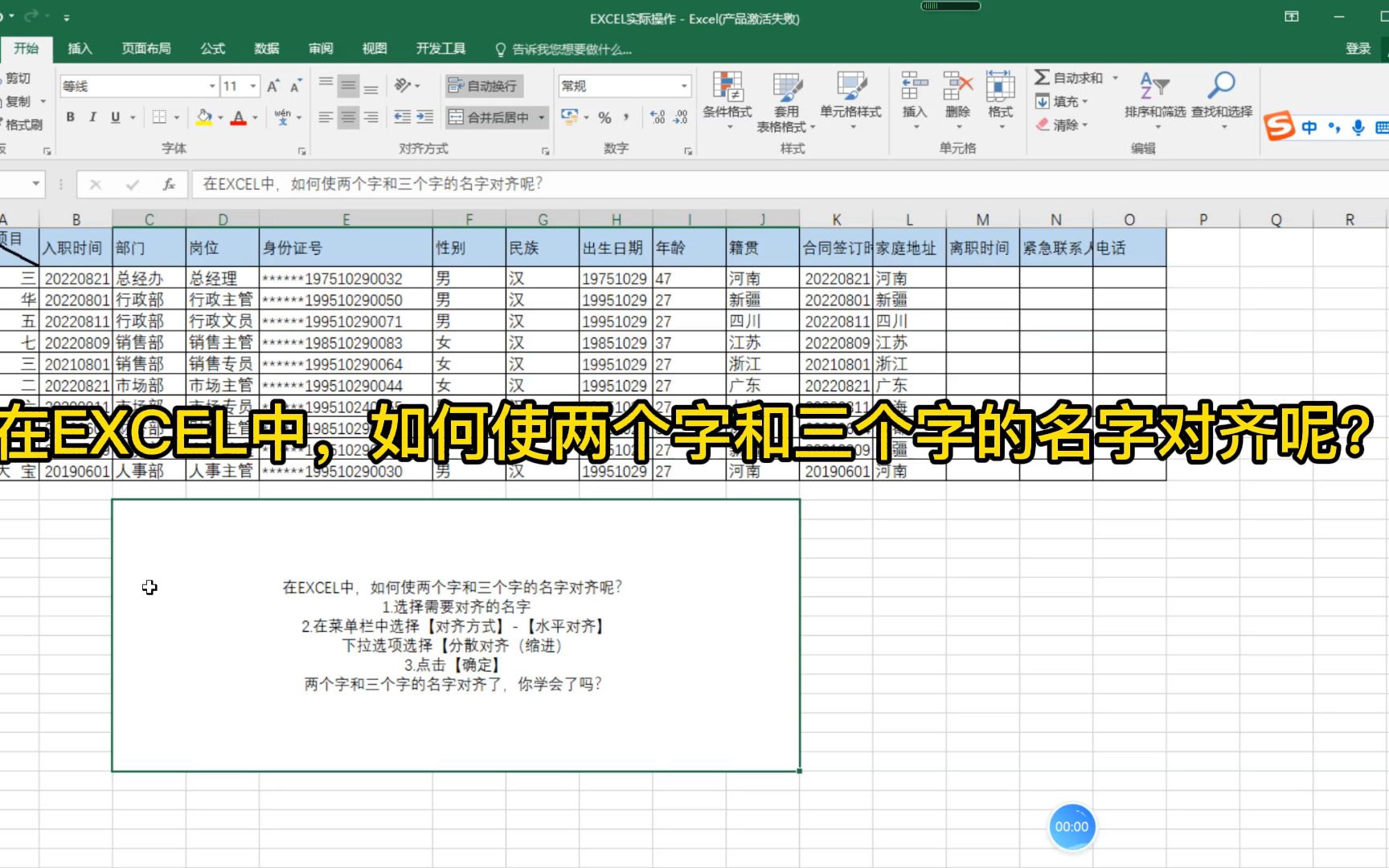Toggle 自动换行 wrap text
The height and width of the screenshot is (868, 1389).
[483, 85]
